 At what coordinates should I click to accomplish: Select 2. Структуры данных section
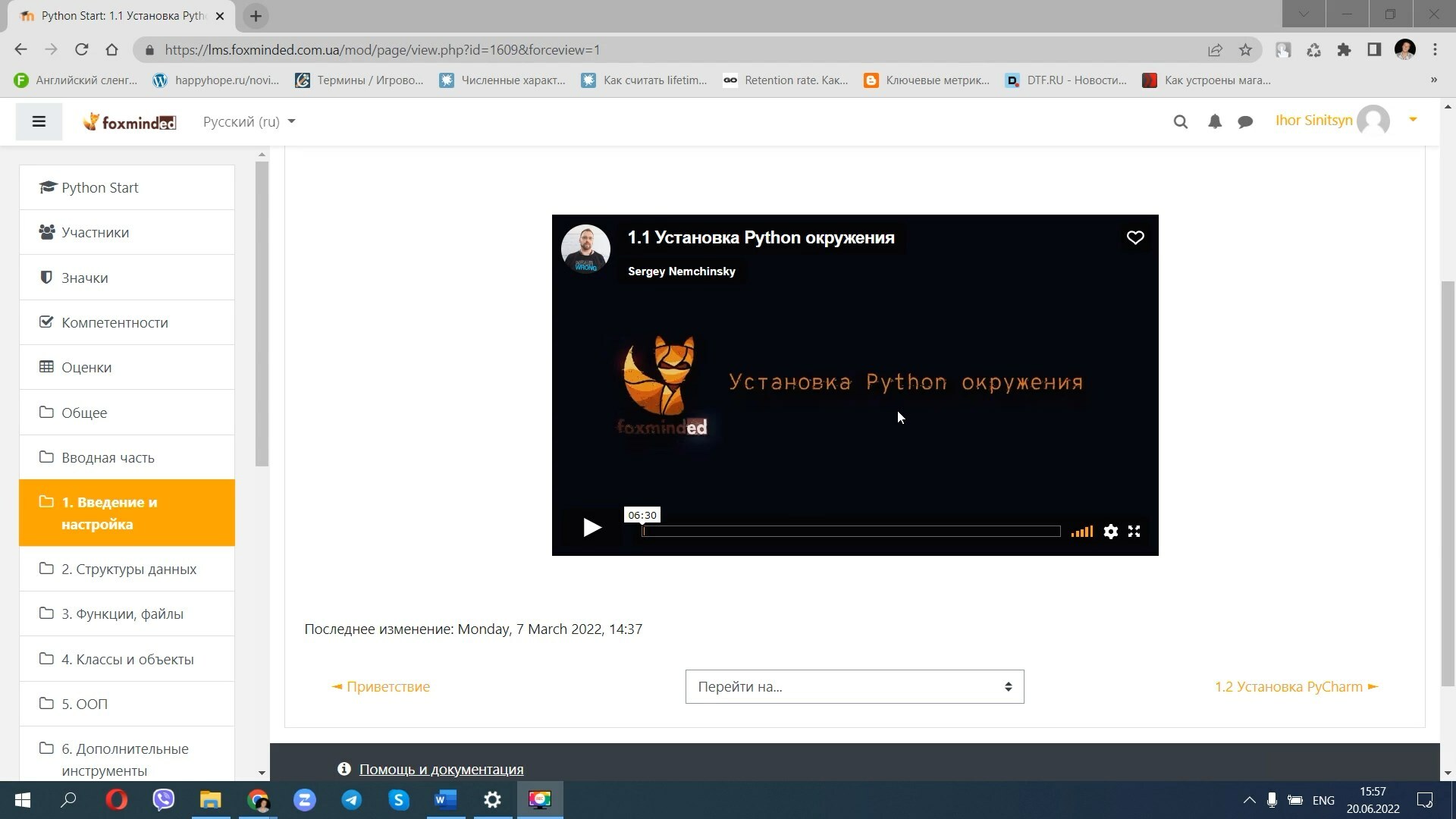[128, 569]
